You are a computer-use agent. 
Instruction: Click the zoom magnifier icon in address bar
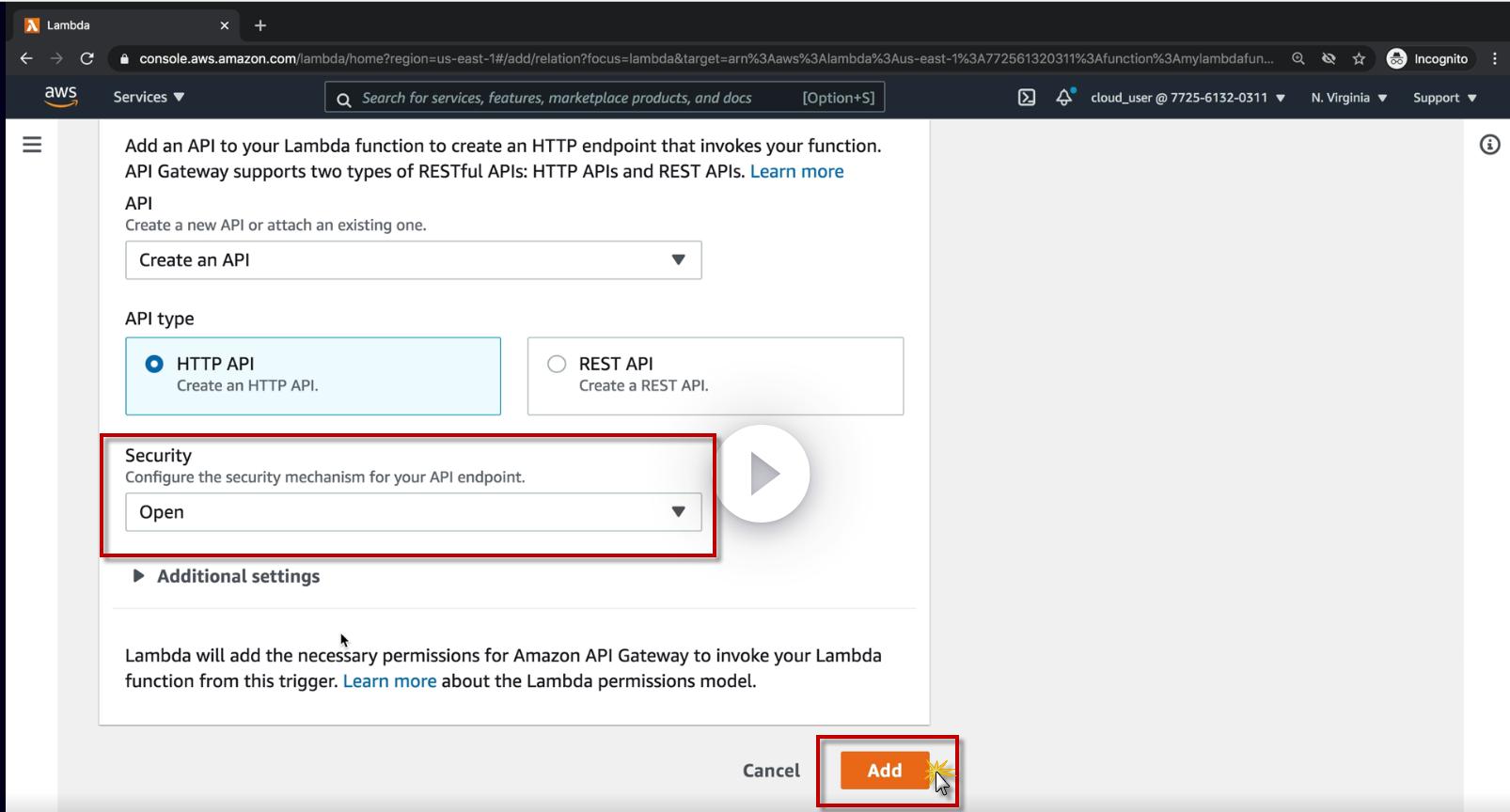(x=1298, y=58)
